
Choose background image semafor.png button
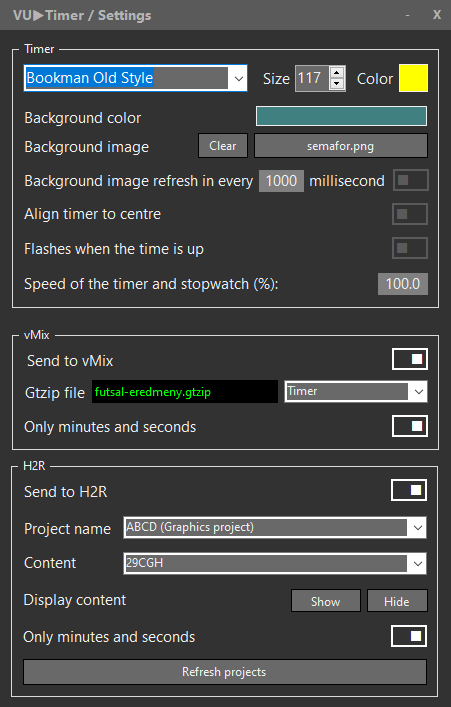[341, 146]
